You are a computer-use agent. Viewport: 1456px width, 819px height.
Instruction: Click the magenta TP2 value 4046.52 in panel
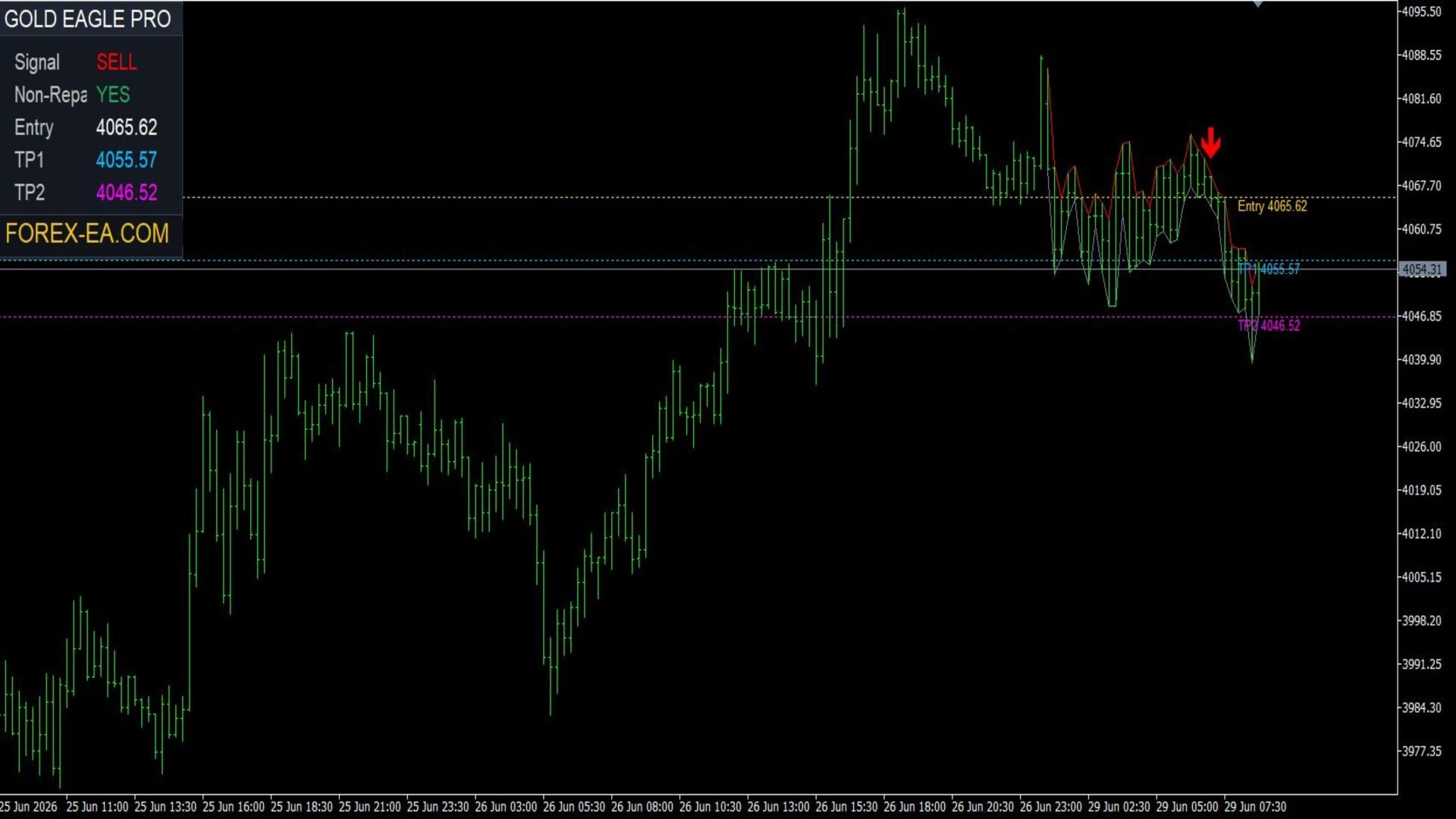(127, 193)
